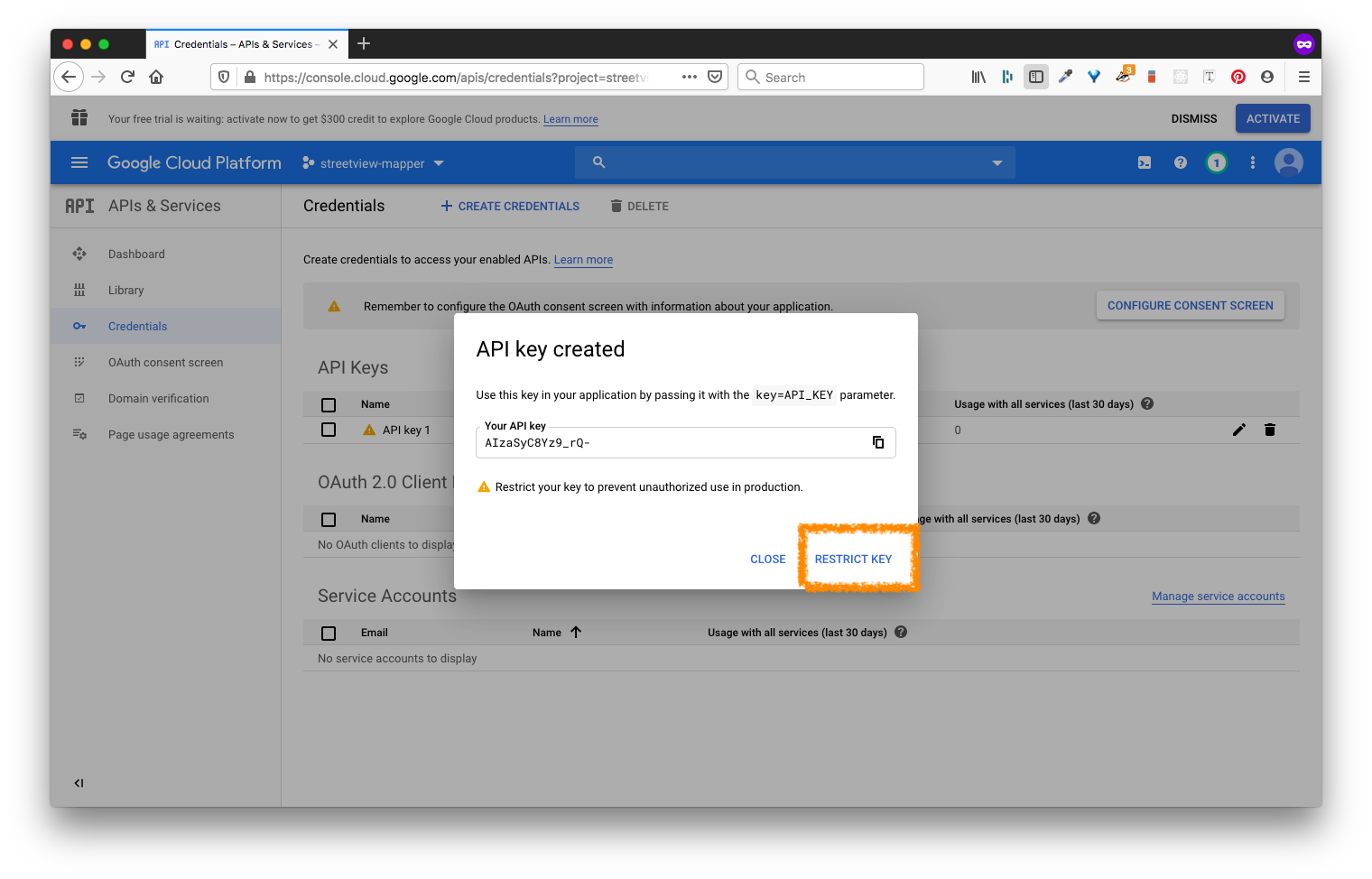The width and height of the screenshot is (1372, 879).
Task: Open the Library sidebar item
Action: (125, 291)
